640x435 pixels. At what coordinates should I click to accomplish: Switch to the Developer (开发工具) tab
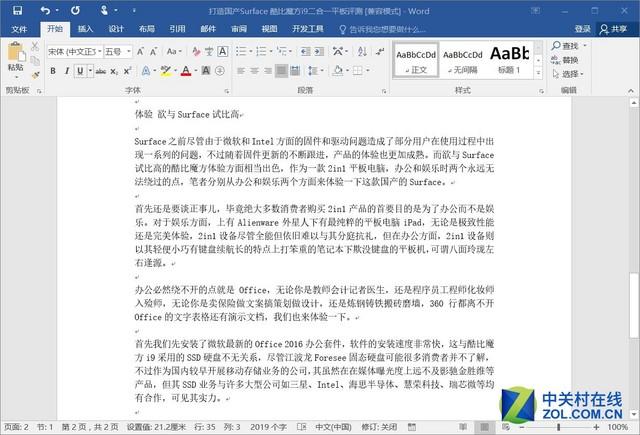coord(308,29)
